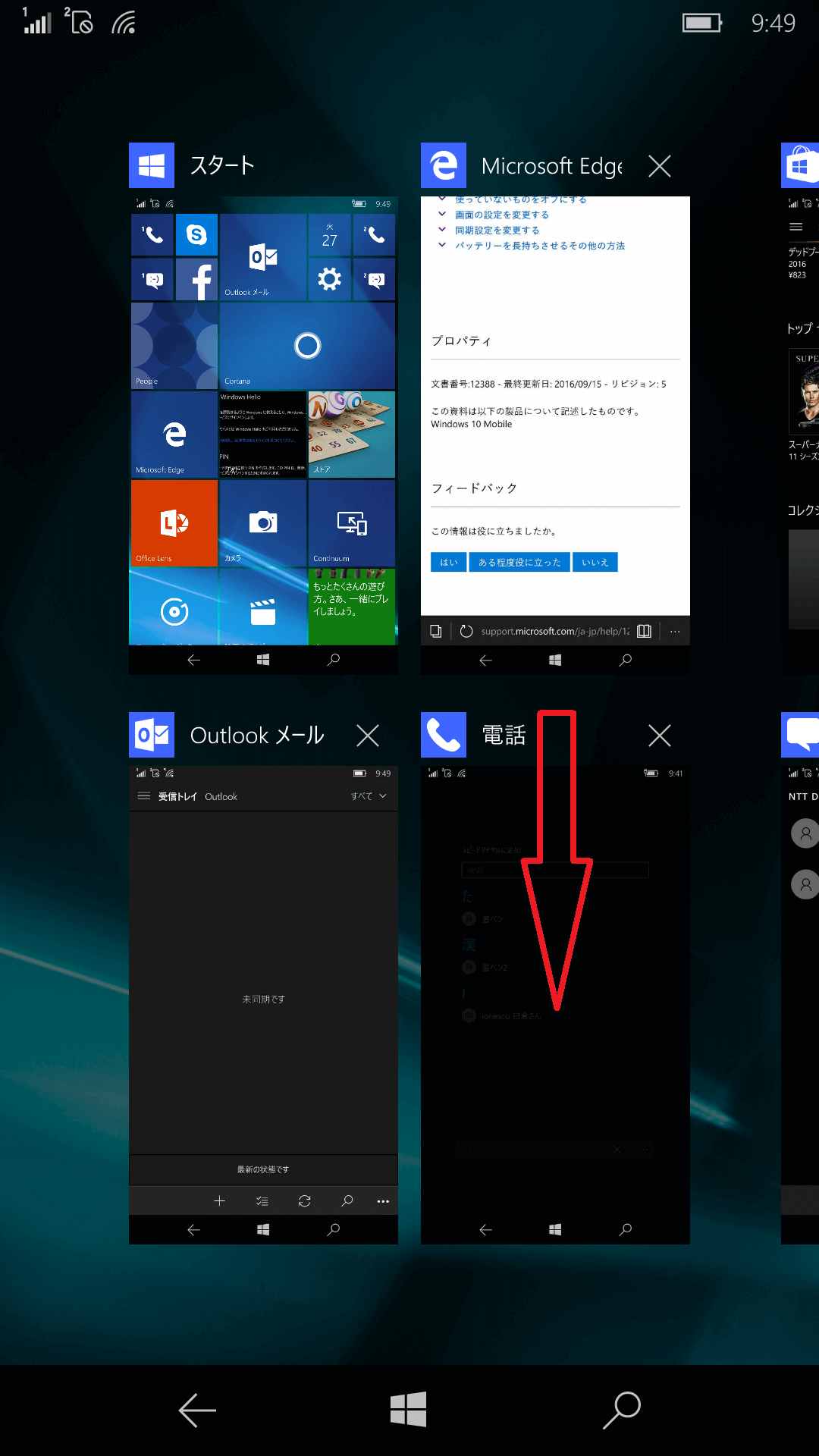Expand 画面の設定を変更する section in Edge
The height and width of the screenshot is (1456, 819).
(502, 215)
